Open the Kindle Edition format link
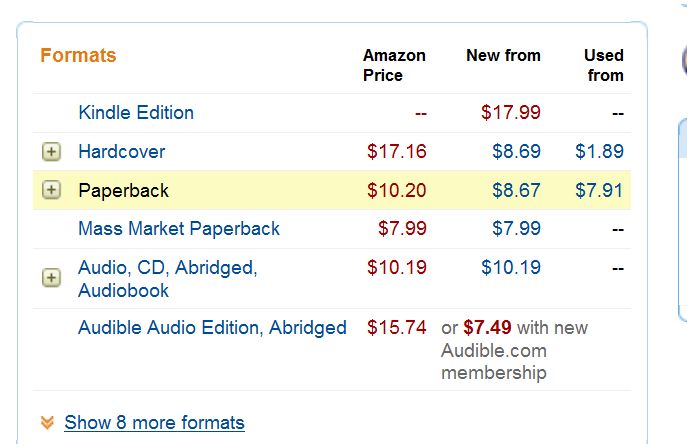The width and height of the screenshot is (691, 448). click(136, 113)
